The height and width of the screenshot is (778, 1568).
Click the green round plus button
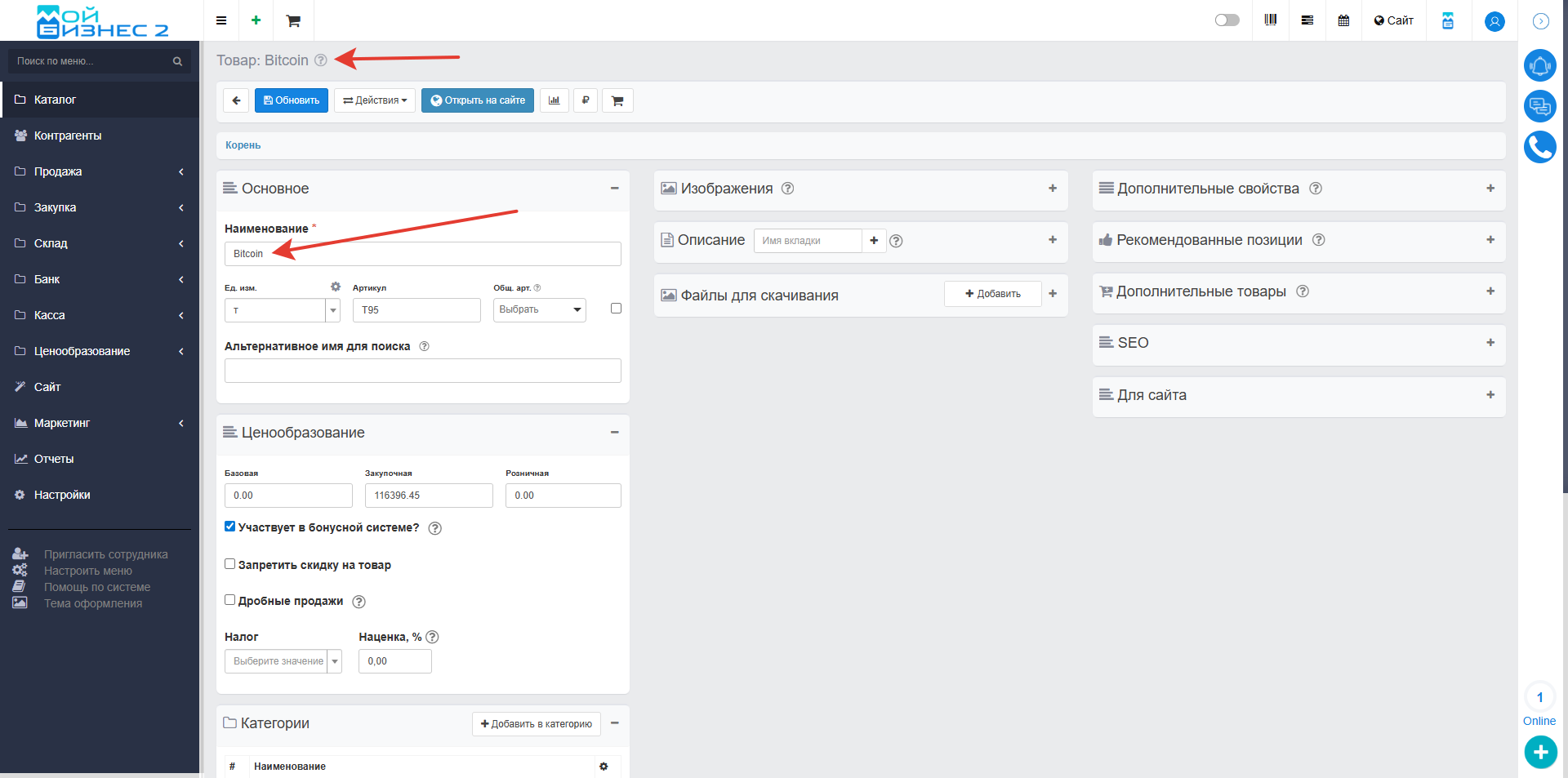pyautogui.click(x=1541, y=752)
